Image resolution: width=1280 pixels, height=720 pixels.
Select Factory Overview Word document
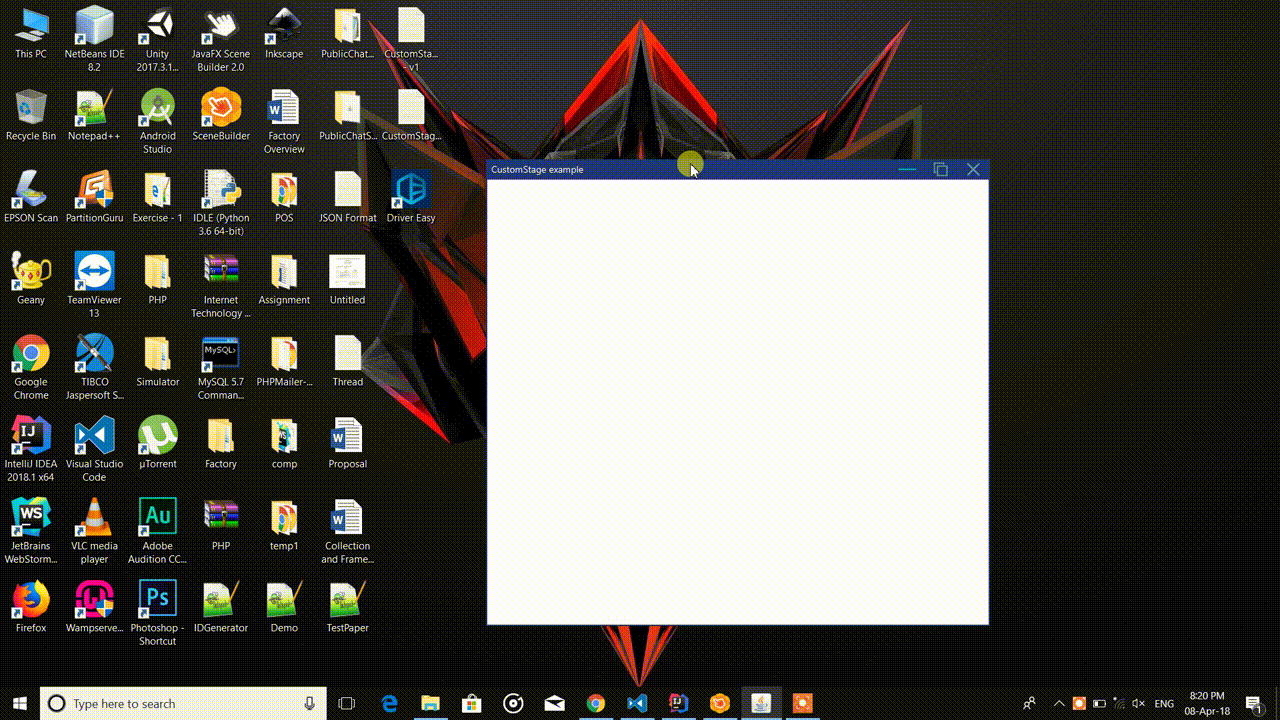click(284, 120)
